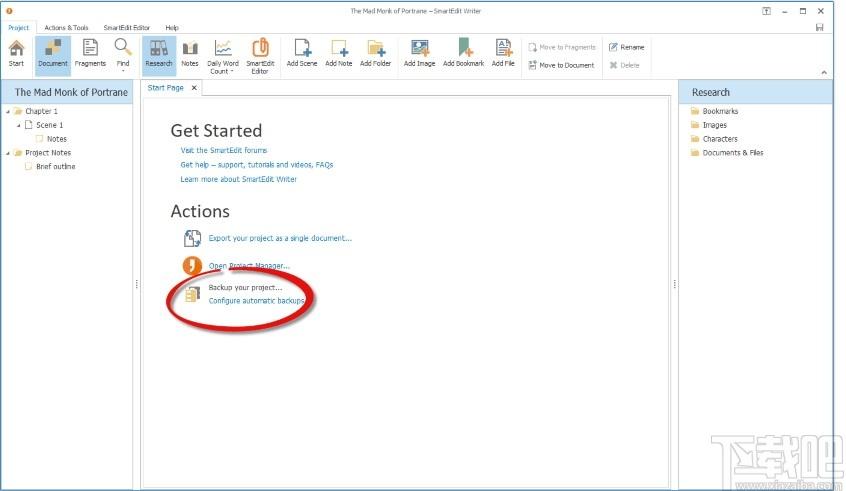
Task: Click the SmartEdit app icon in title bar
Action: 9,11
